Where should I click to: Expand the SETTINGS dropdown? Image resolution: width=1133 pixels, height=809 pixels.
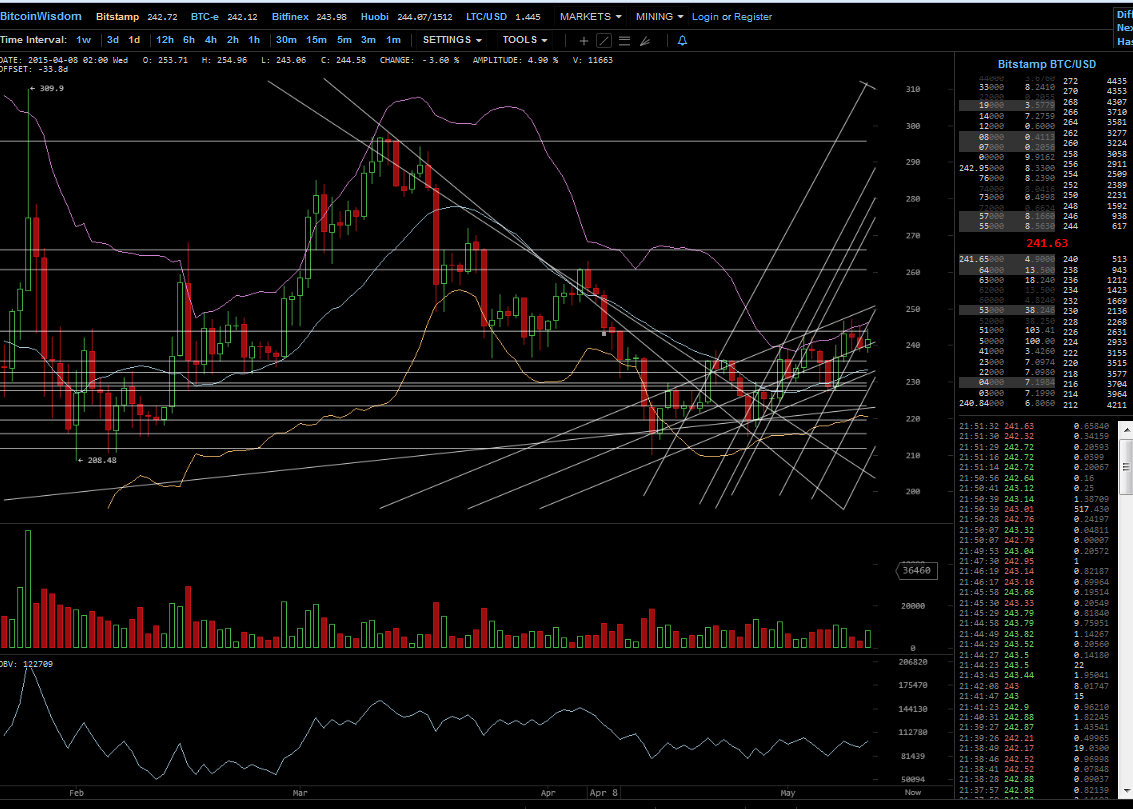[x=452, y=40]
